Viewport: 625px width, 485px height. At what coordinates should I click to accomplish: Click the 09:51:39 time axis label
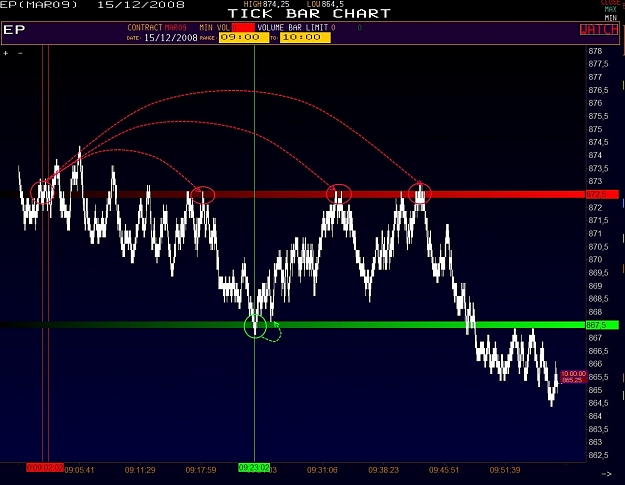505,470
